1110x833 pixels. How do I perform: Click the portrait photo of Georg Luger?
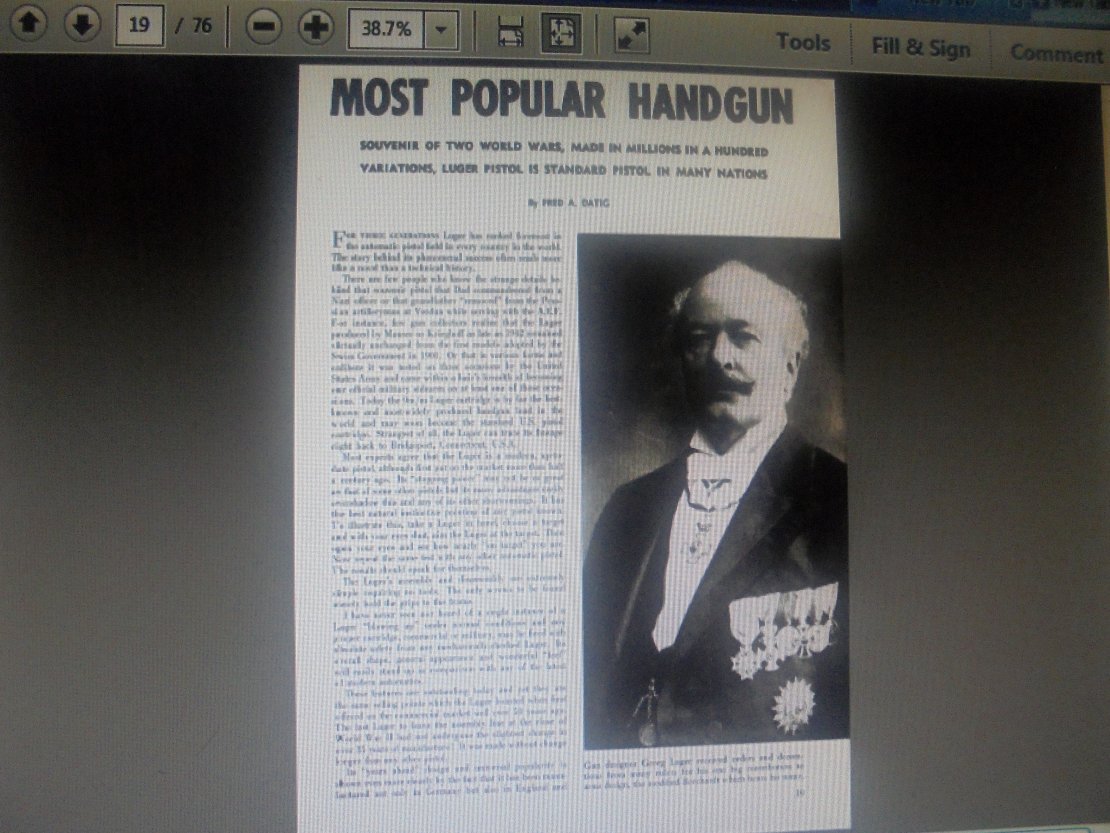pyautogui.click(x=713, y=491)
